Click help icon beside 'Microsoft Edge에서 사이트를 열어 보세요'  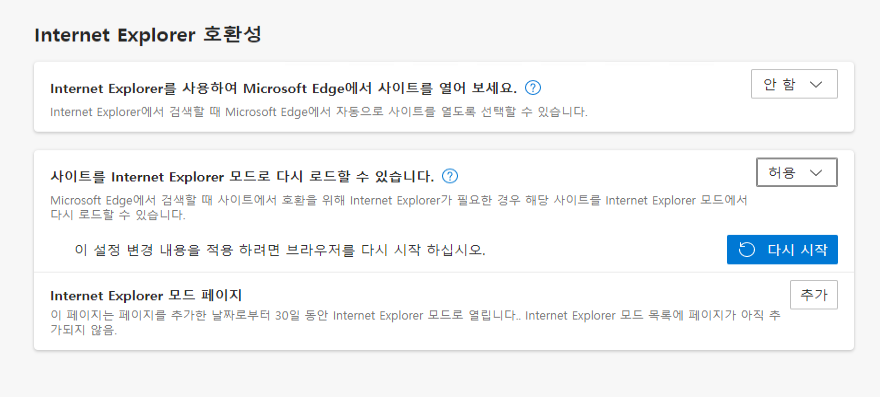[533, 88]
